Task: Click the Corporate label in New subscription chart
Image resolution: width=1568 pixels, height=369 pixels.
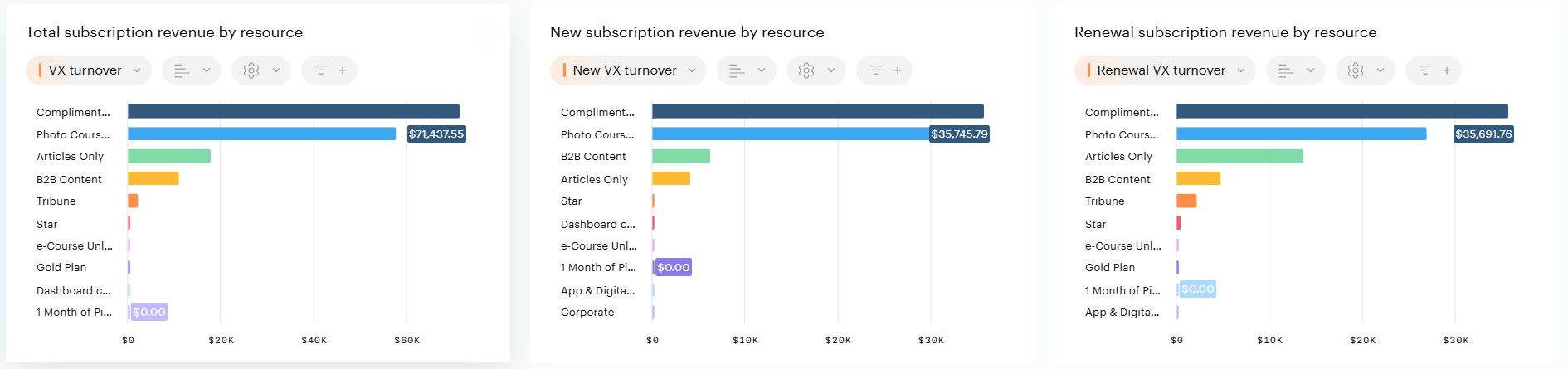Action: click(587, 313)
